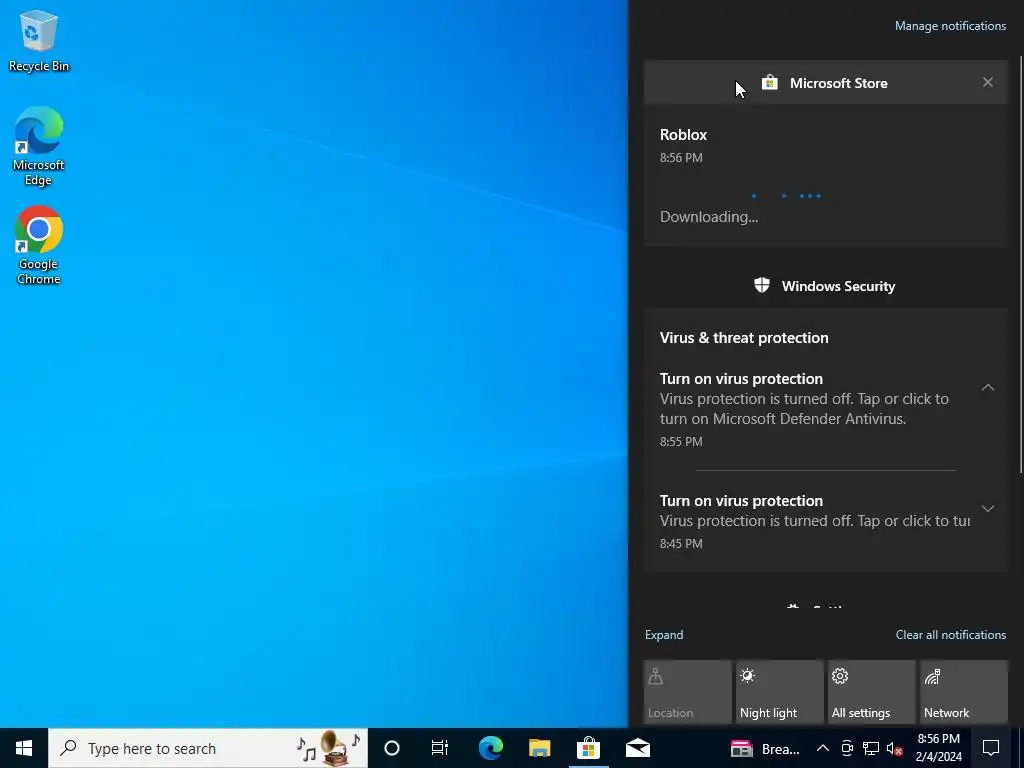Show hidden system tray icons
The height and width of the screenshot is (768, 1024).
coord(823,748)
